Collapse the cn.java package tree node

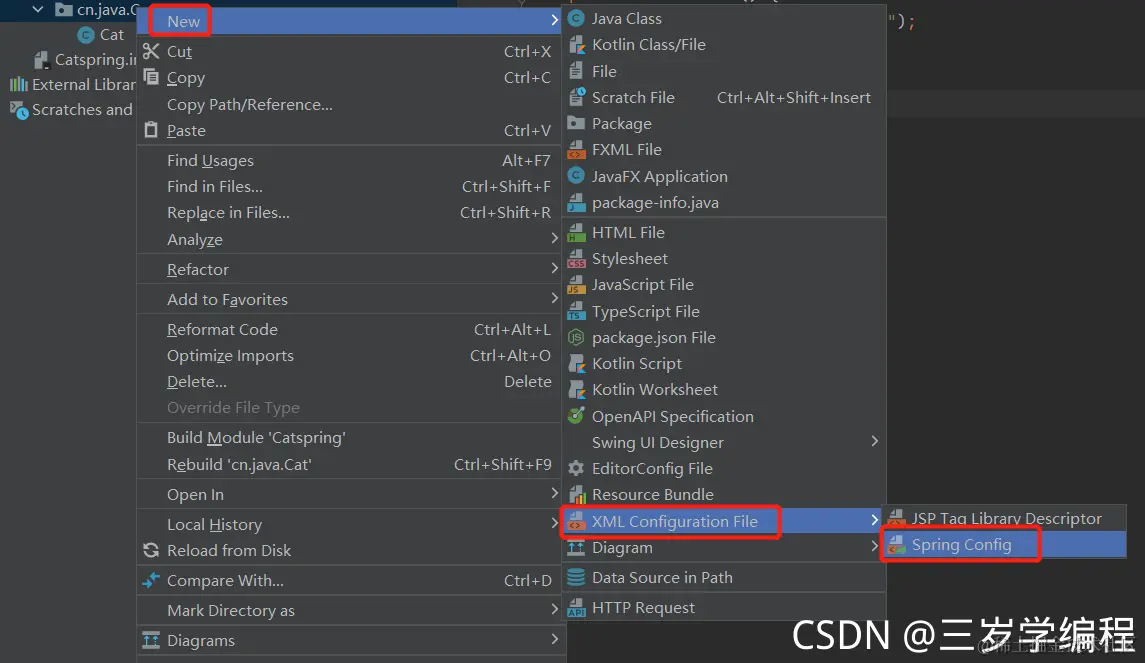[38, 9]
